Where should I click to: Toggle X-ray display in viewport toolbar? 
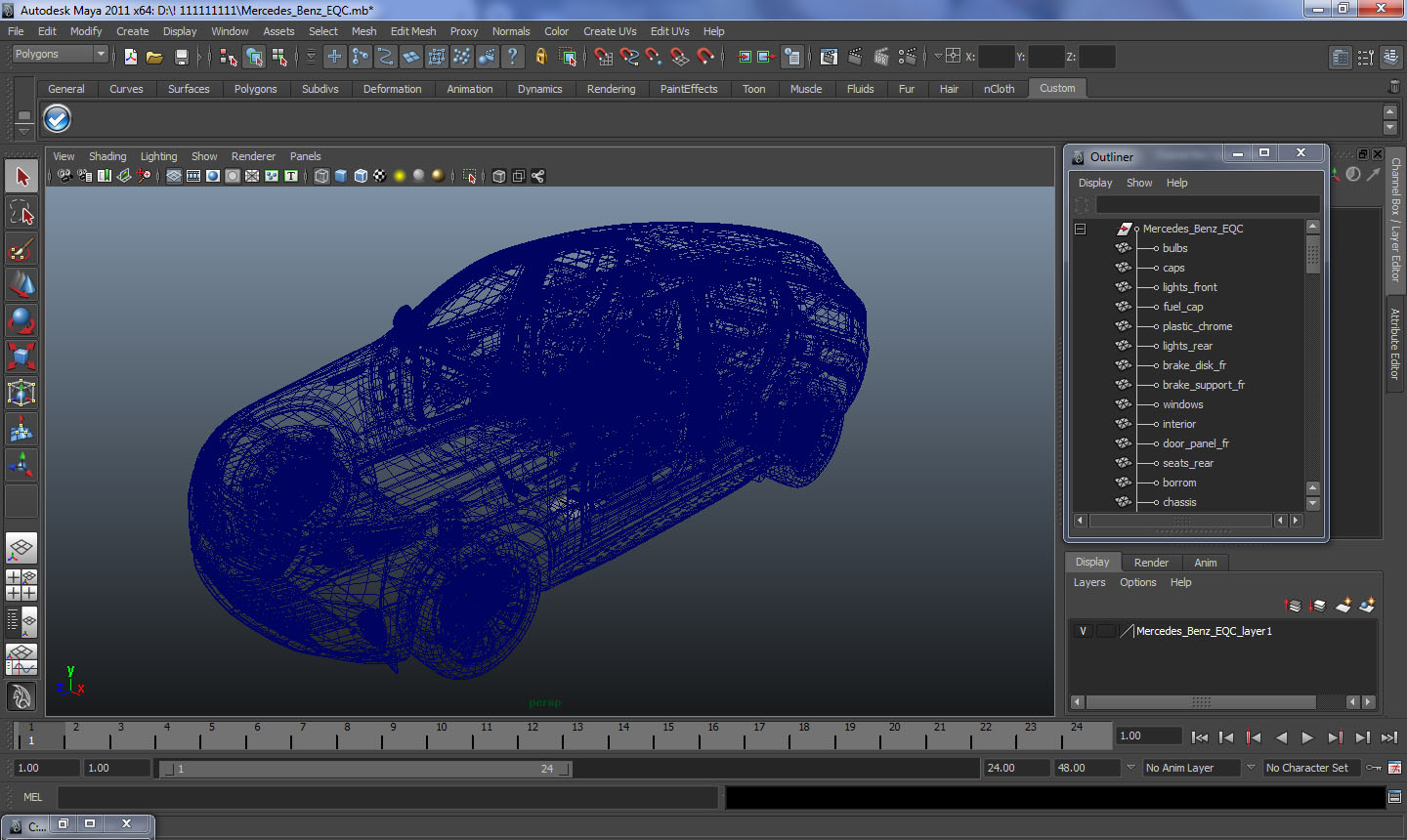(499, 176)
